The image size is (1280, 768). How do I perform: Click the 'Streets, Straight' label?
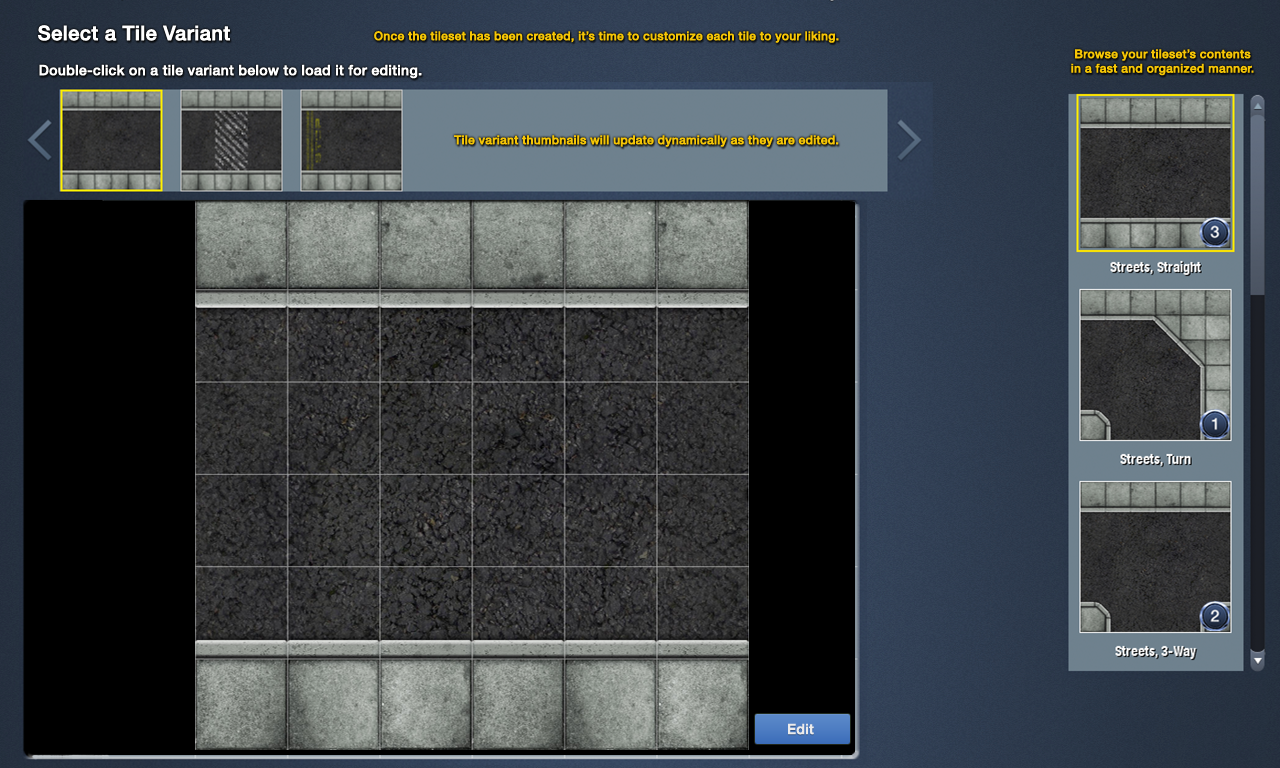1155,268
